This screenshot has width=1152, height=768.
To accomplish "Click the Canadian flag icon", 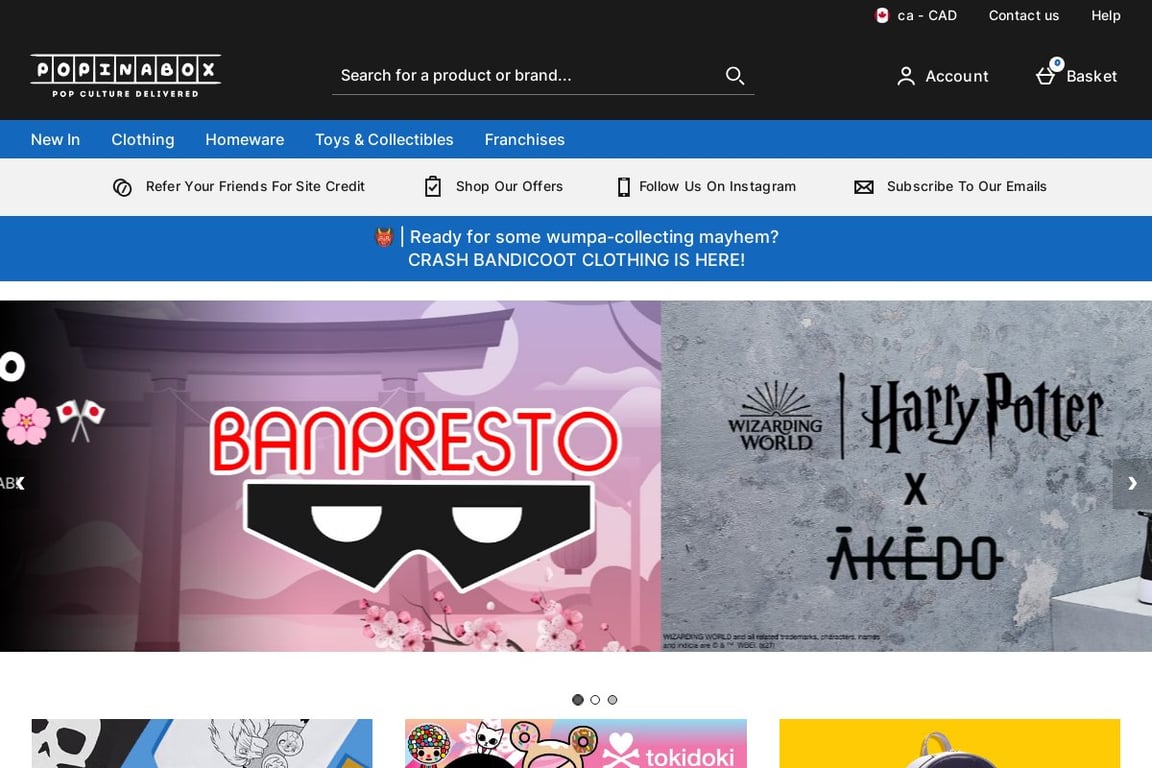I will click(882, 15).
